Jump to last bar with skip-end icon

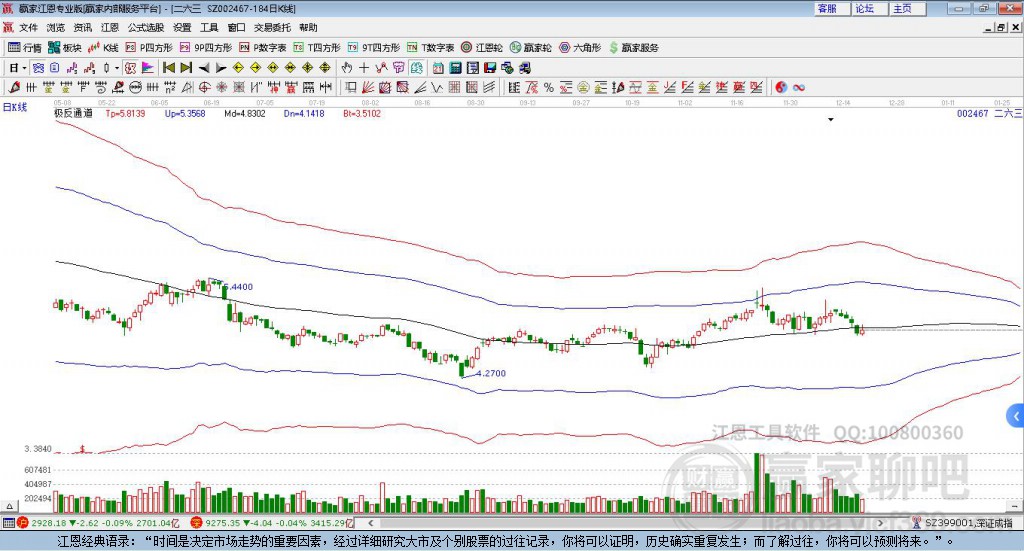click(186, 68)
